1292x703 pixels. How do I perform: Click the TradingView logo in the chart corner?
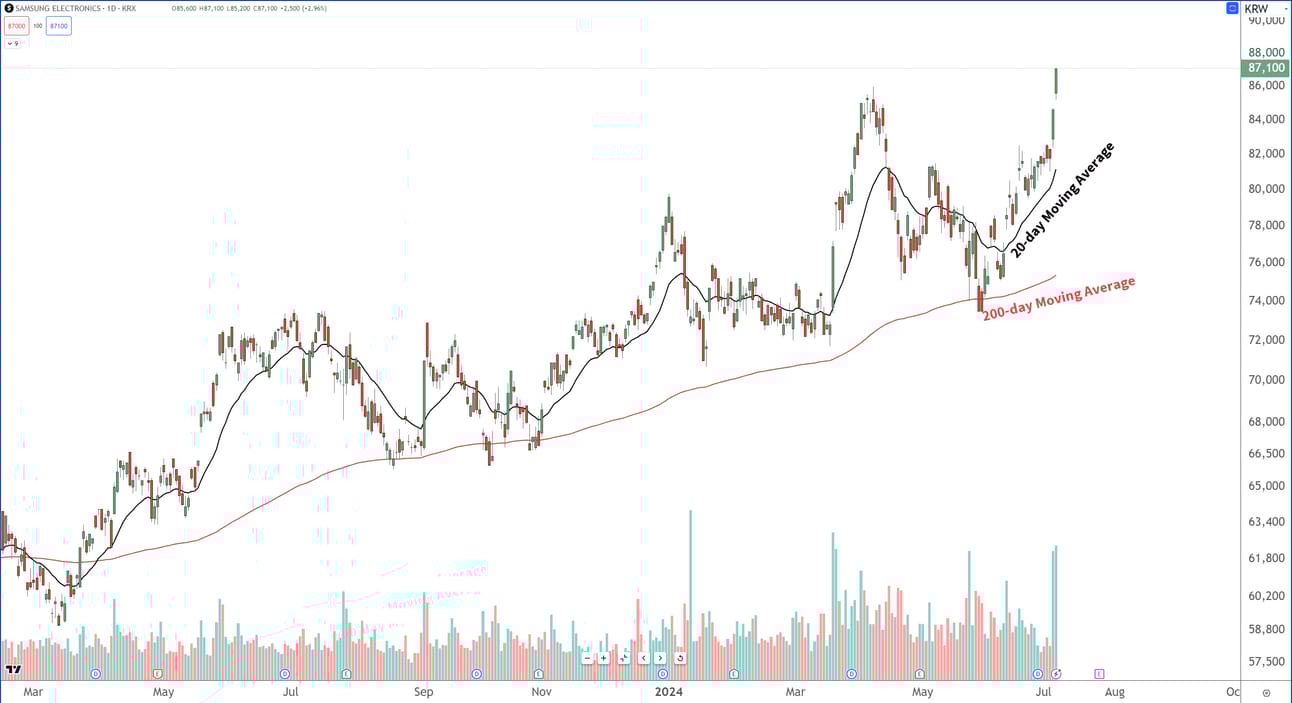click(13, 670)
